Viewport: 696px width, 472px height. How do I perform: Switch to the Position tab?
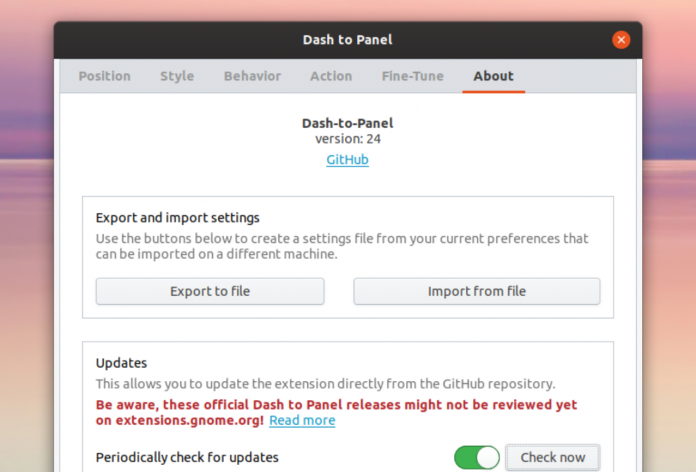(x=104, y=76)
